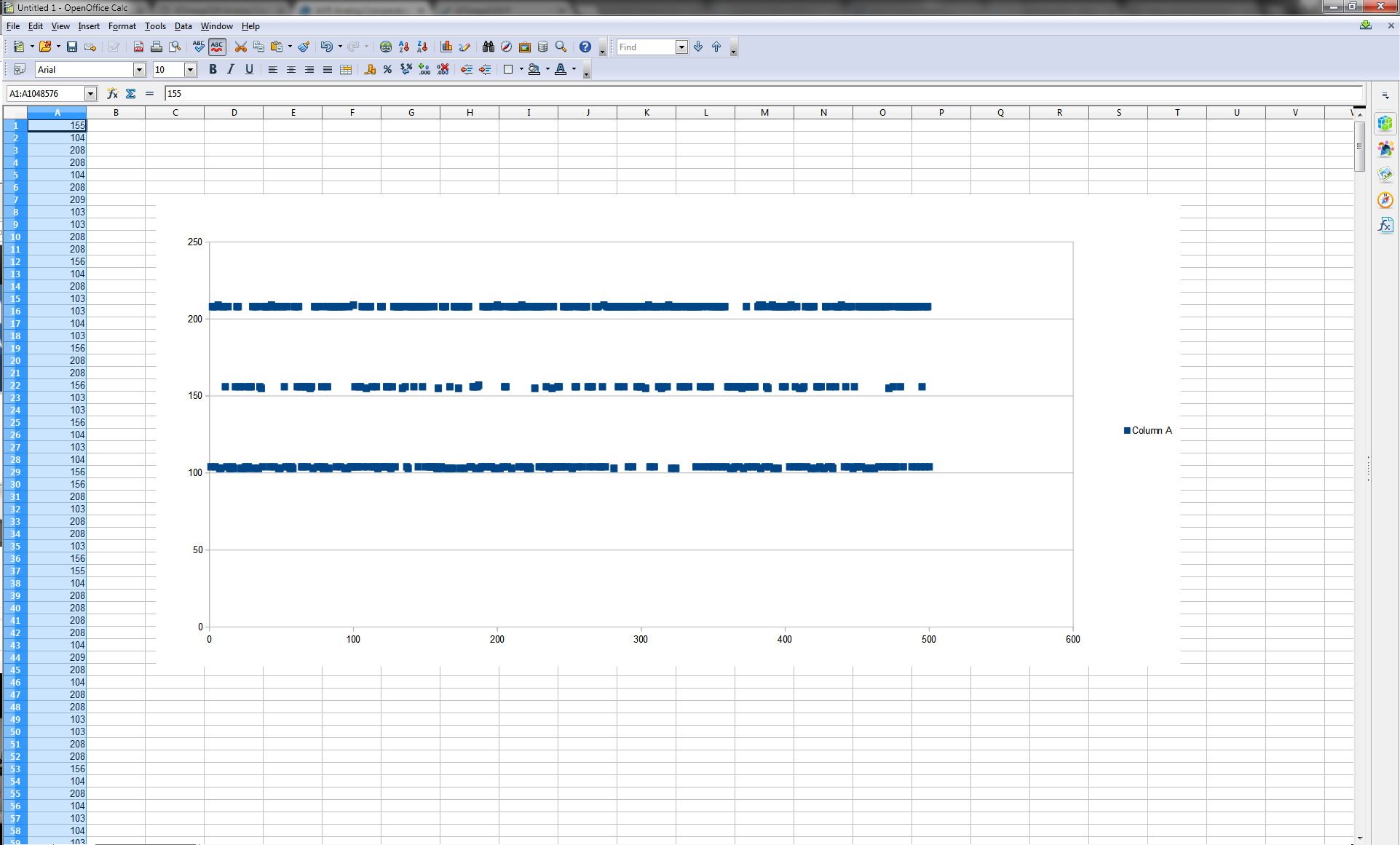The image size is (1400, 845).
Task: Open the Font Color palette arrow
Action: coord(574,69)
